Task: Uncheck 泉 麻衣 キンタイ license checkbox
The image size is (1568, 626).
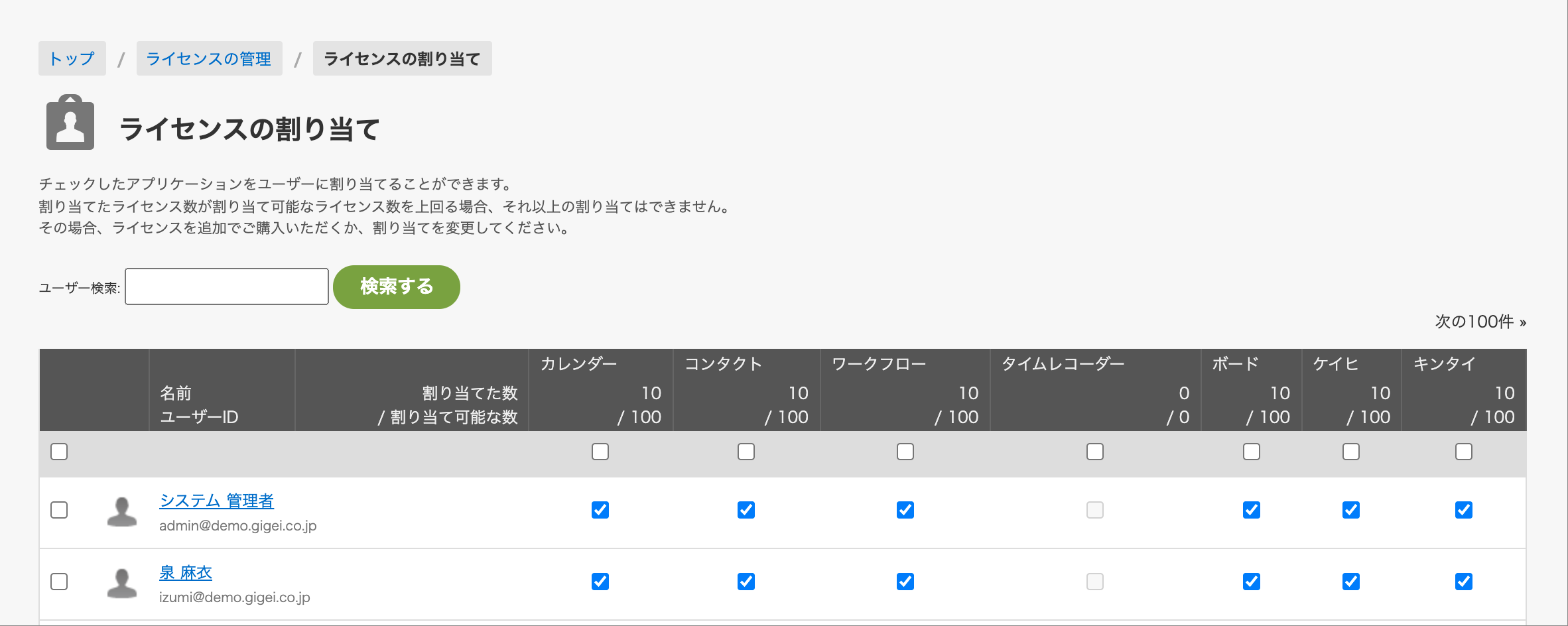Action: (x=1464, y=582)
